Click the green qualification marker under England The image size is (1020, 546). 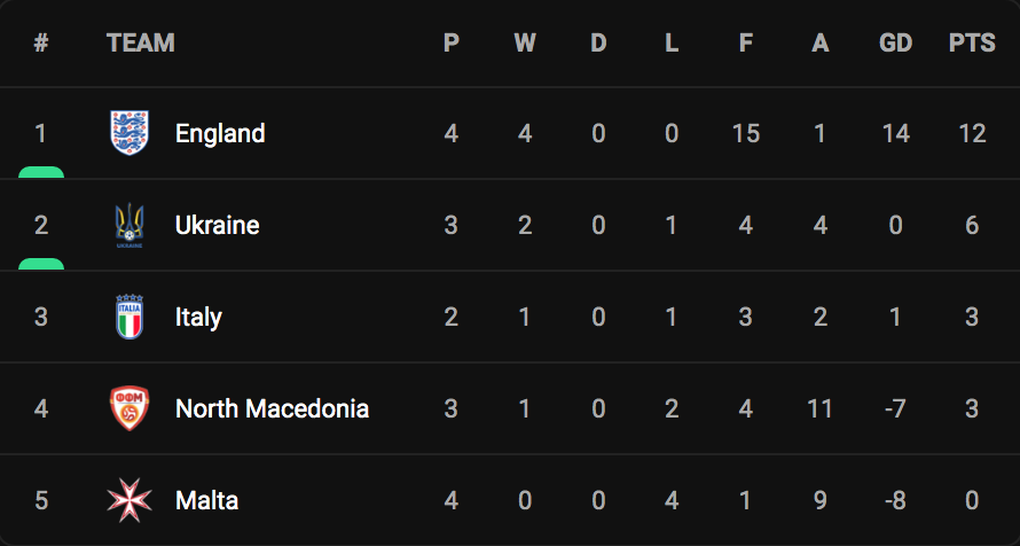pos(41,172)
